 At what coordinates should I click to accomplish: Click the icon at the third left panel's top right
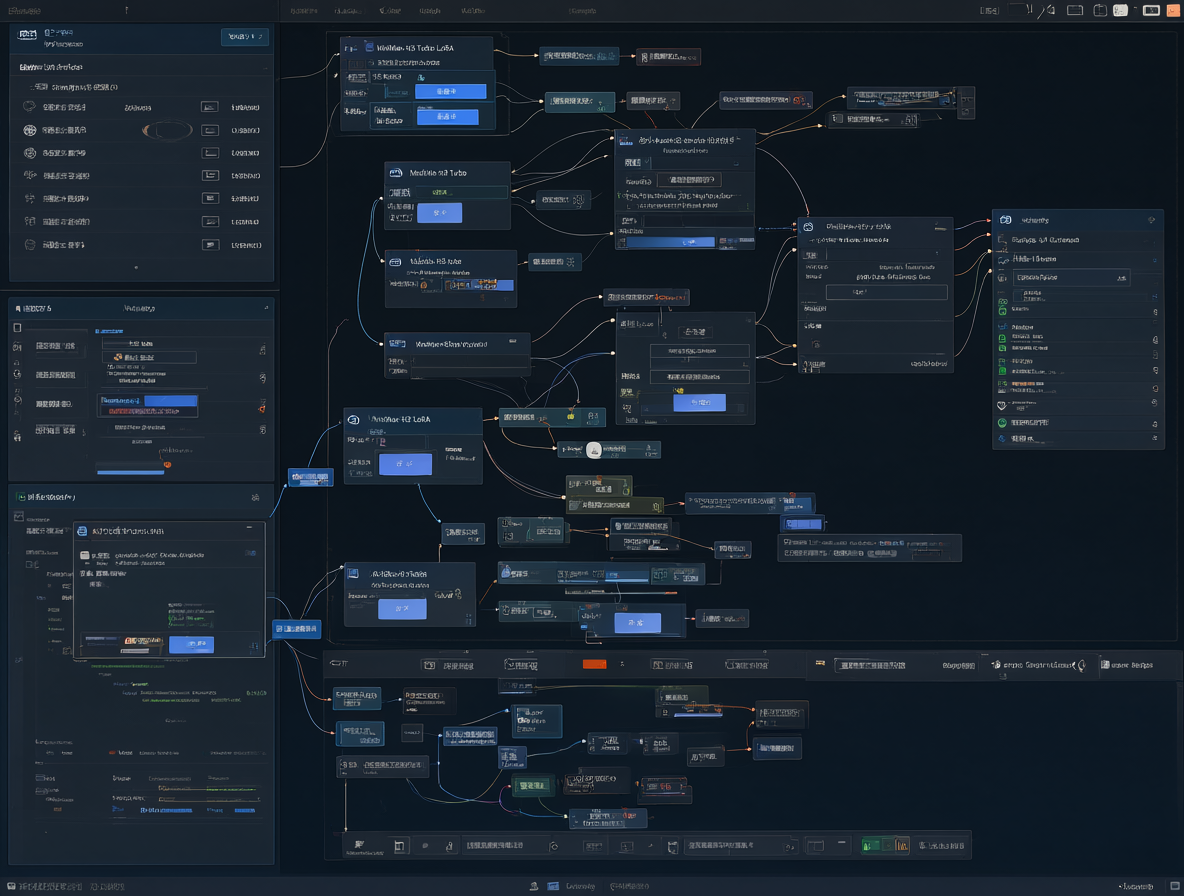pos(255,497)
